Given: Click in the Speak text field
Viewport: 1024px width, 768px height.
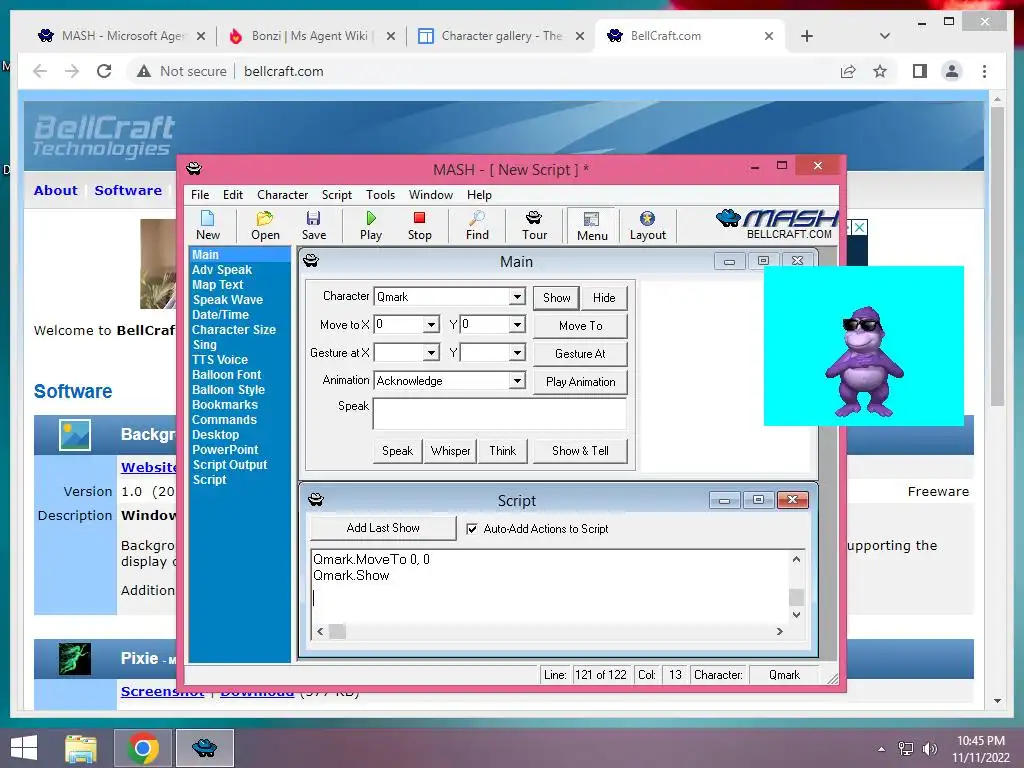Looking at the screenshot, I should point(500,413).
